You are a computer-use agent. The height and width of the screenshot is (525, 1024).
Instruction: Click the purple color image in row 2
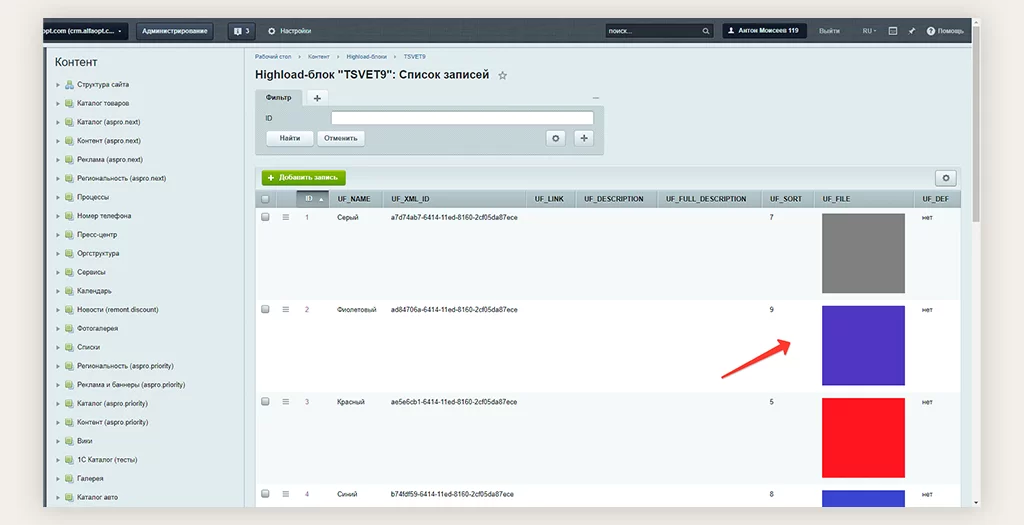[x=862, y=345]
